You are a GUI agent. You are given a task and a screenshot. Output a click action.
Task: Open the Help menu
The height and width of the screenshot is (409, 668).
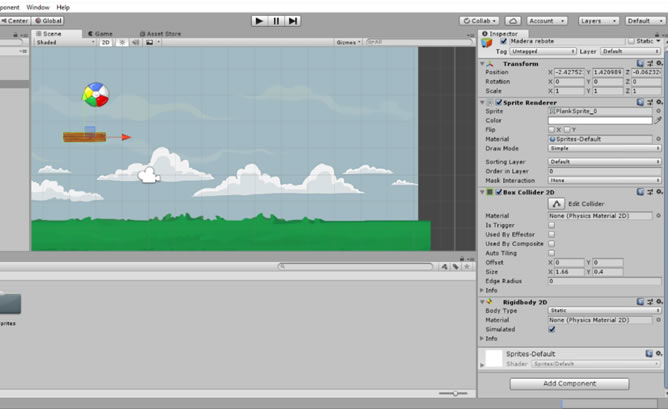63,7
